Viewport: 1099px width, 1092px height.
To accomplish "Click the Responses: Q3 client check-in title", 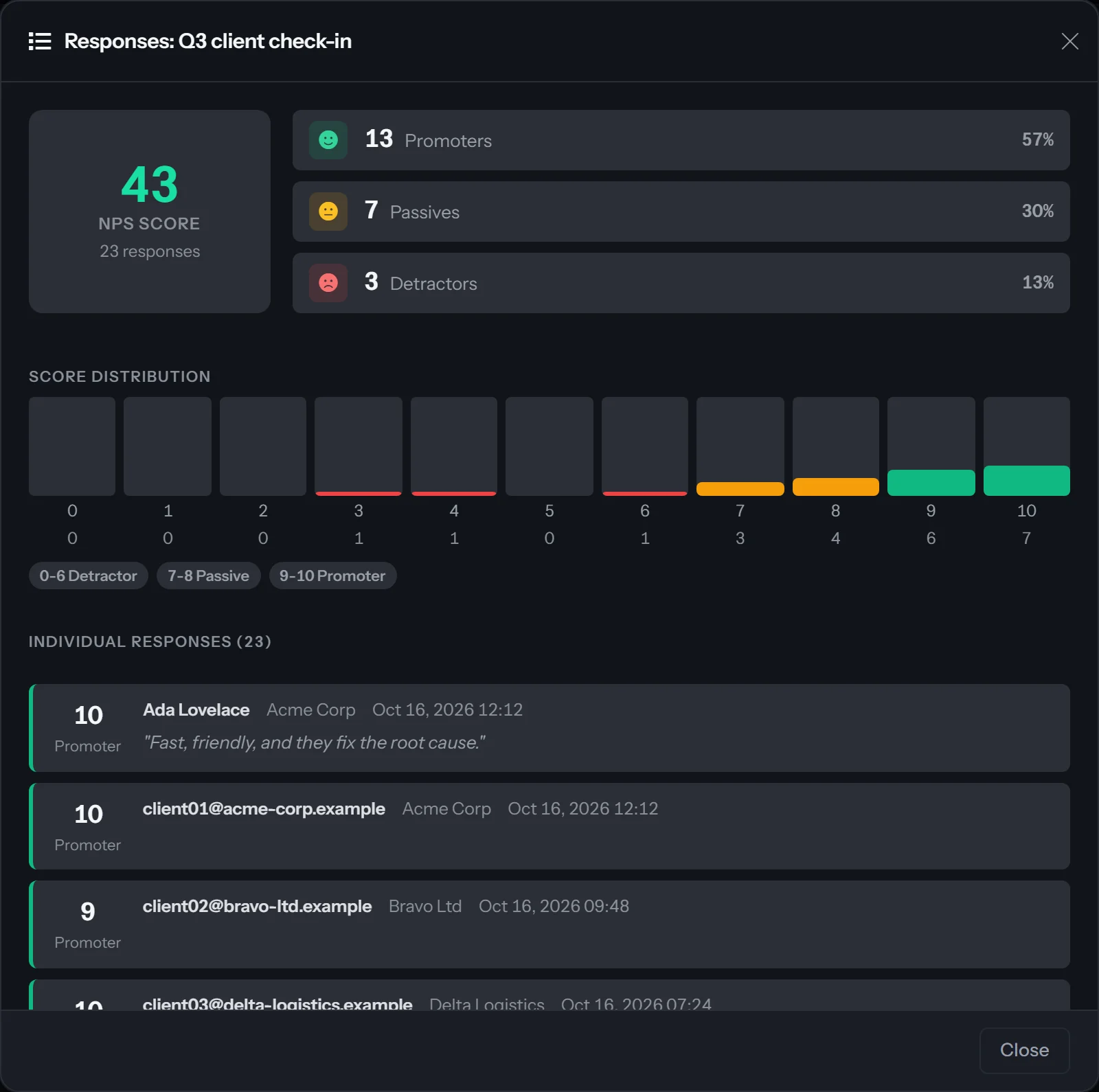I will [207, 41].
